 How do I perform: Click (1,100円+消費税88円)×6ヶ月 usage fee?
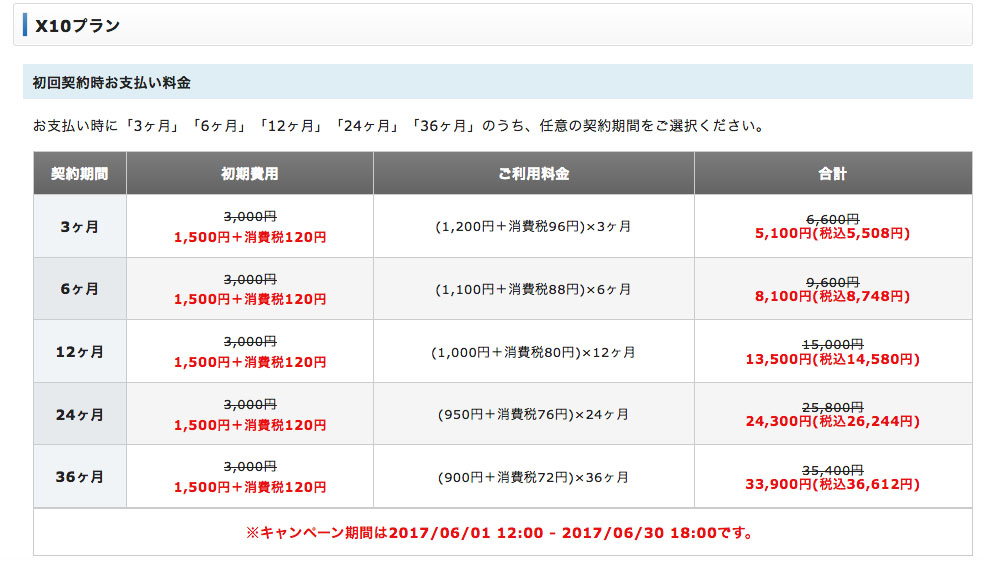click(x=533, y=289)
